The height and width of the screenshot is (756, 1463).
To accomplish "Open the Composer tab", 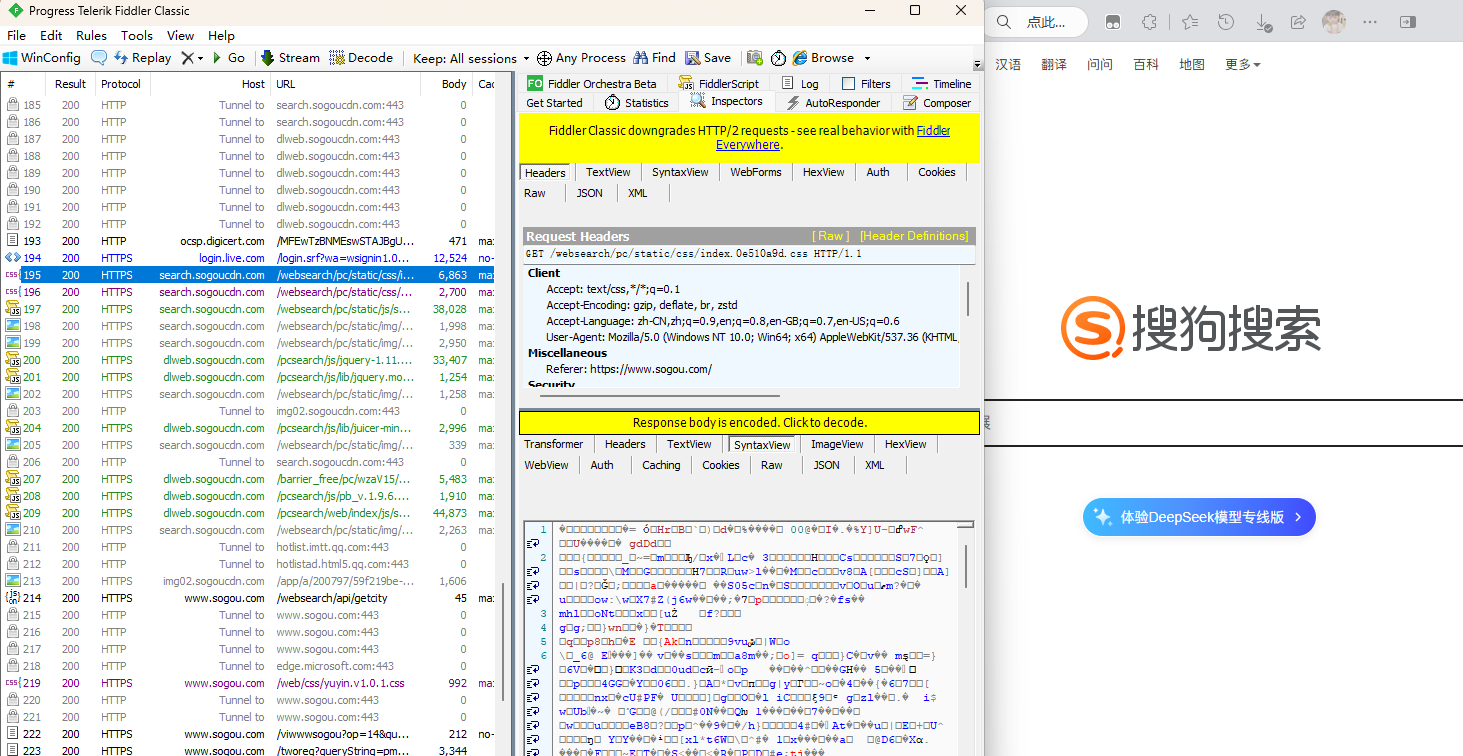I will coord(937,102).
